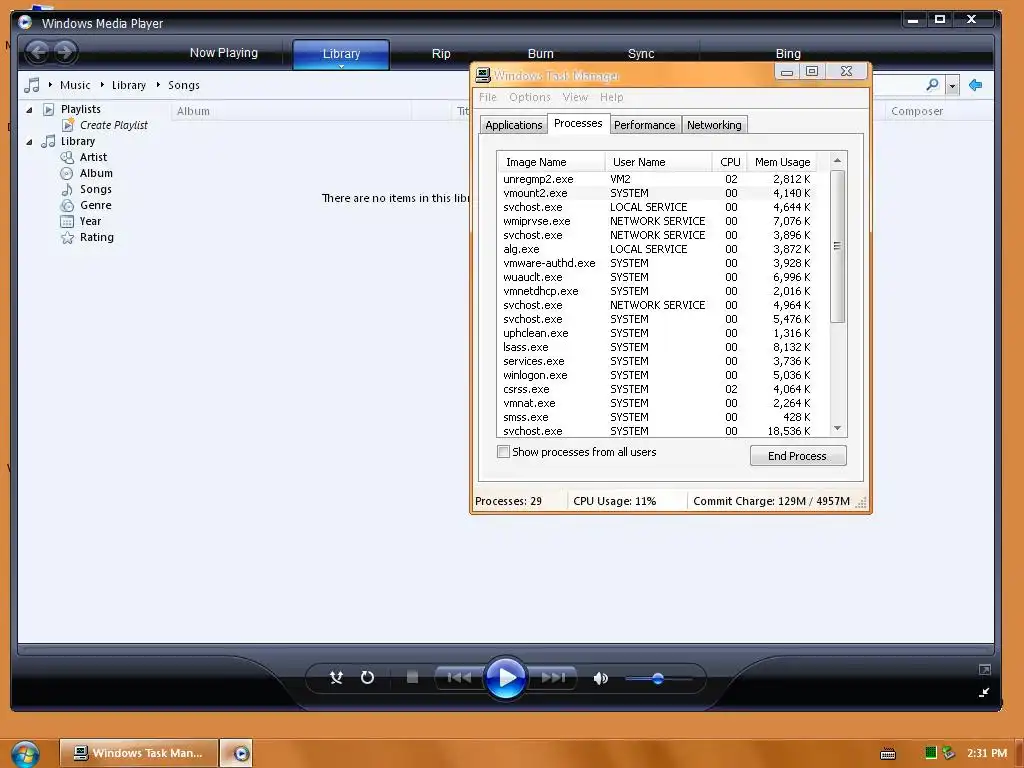
Task: Open the File menu in Task Manager
Action: (x=488, y=97)
